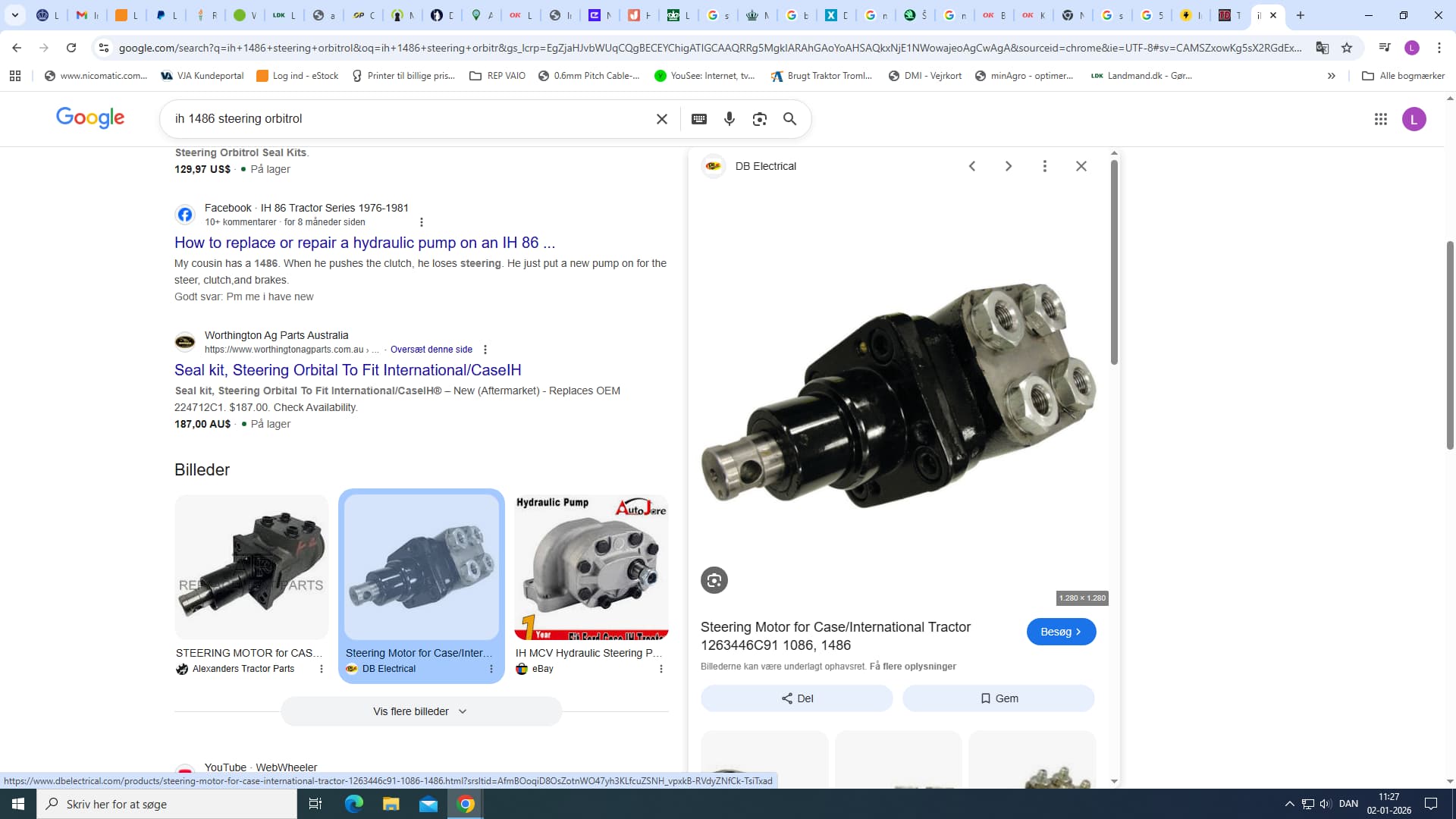
Task: Click the voice search microphone icon
Action: (x=729, y=119)
